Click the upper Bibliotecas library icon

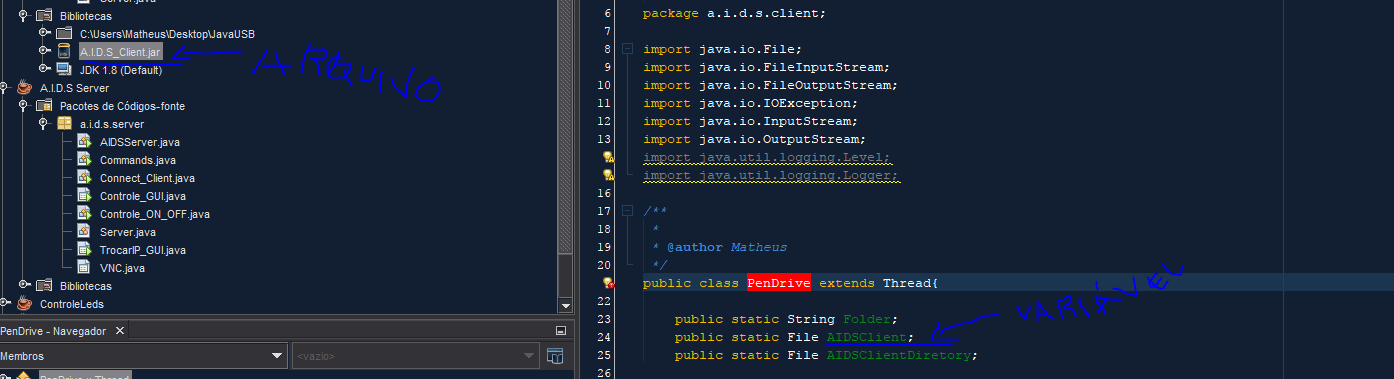[x=43, y=15]
